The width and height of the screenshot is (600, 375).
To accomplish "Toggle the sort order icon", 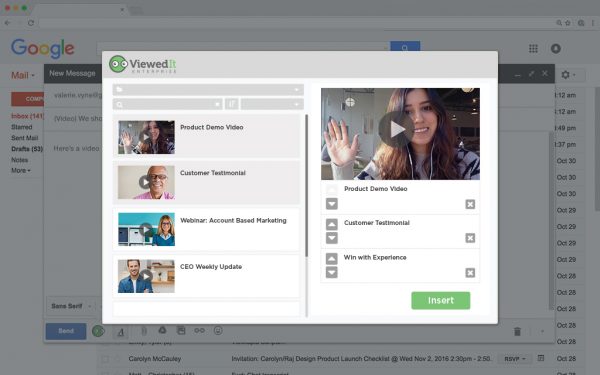I will pyautogui.click(x=232, y=104).
